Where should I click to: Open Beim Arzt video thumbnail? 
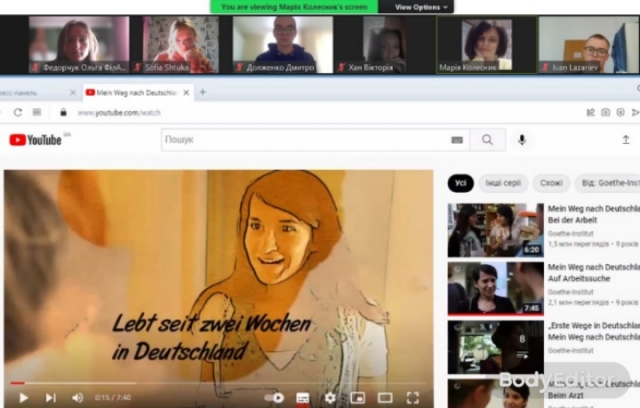click(496, 393)
